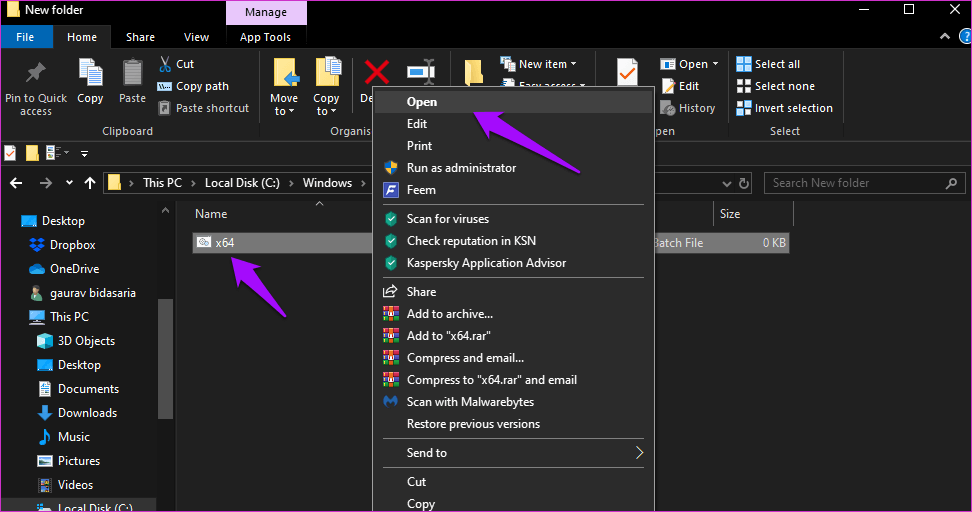
Task: Click the Pin to Quick access icon
Action: coord(35,73)
